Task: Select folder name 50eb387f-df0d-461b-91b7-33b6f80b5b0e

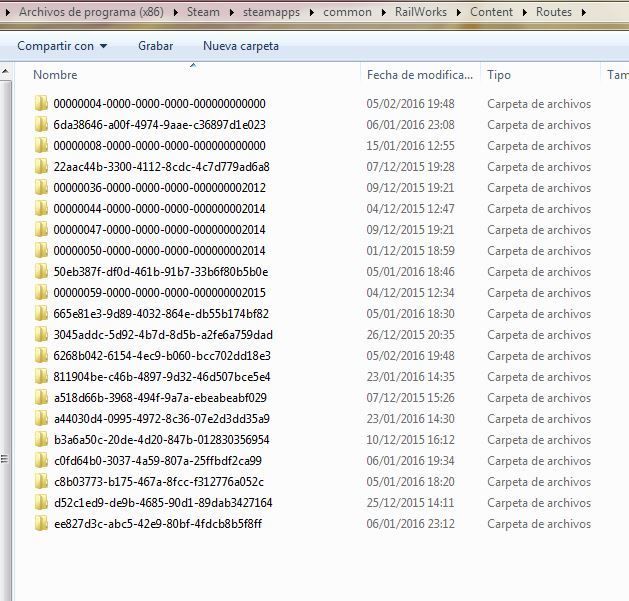Action: coord(161,272)
